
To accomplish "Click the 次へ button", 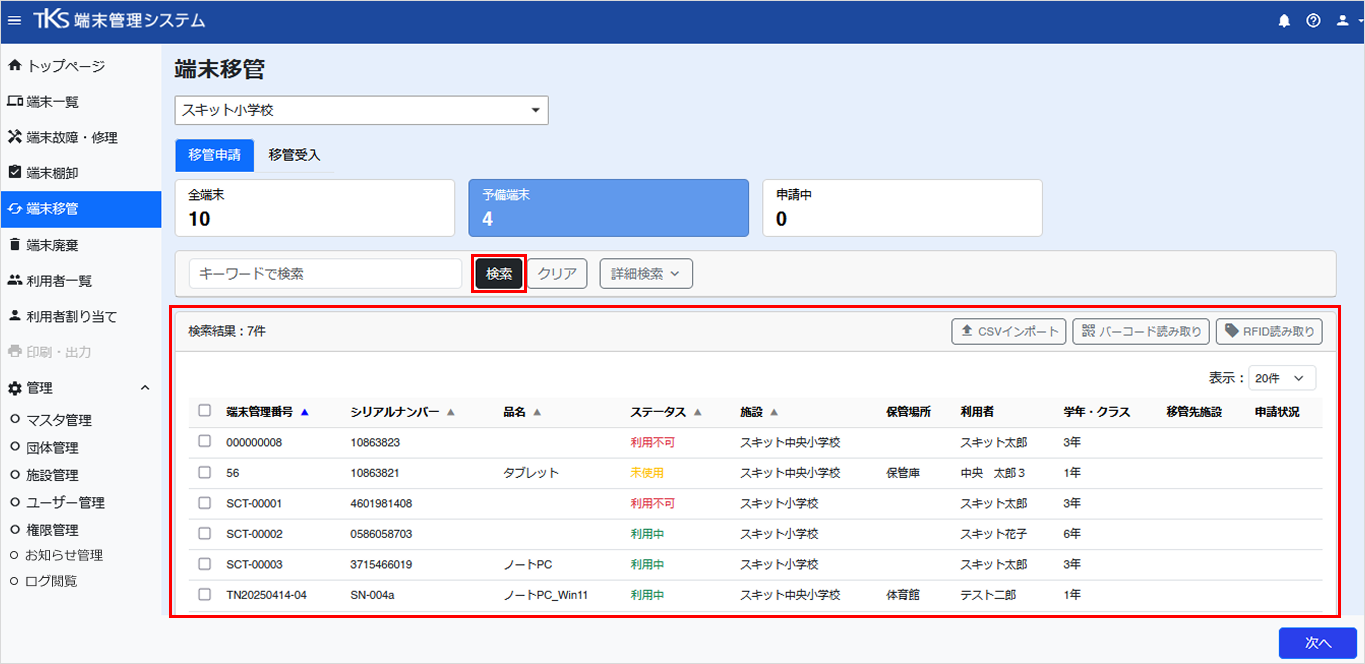I will click(x=1318, y=643).
